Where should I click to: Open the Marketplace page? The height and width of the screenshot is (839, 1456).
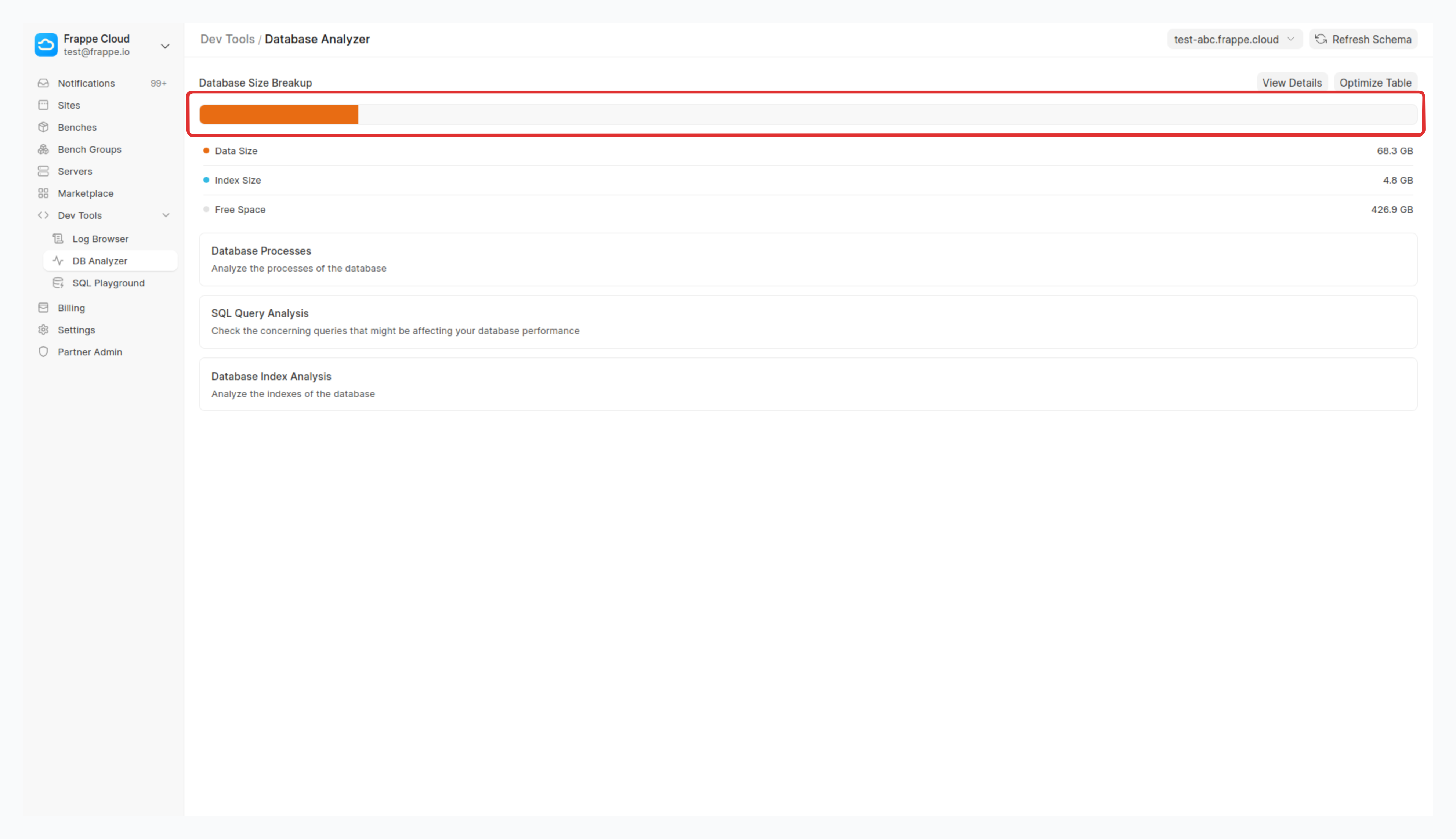click(102, 193)
